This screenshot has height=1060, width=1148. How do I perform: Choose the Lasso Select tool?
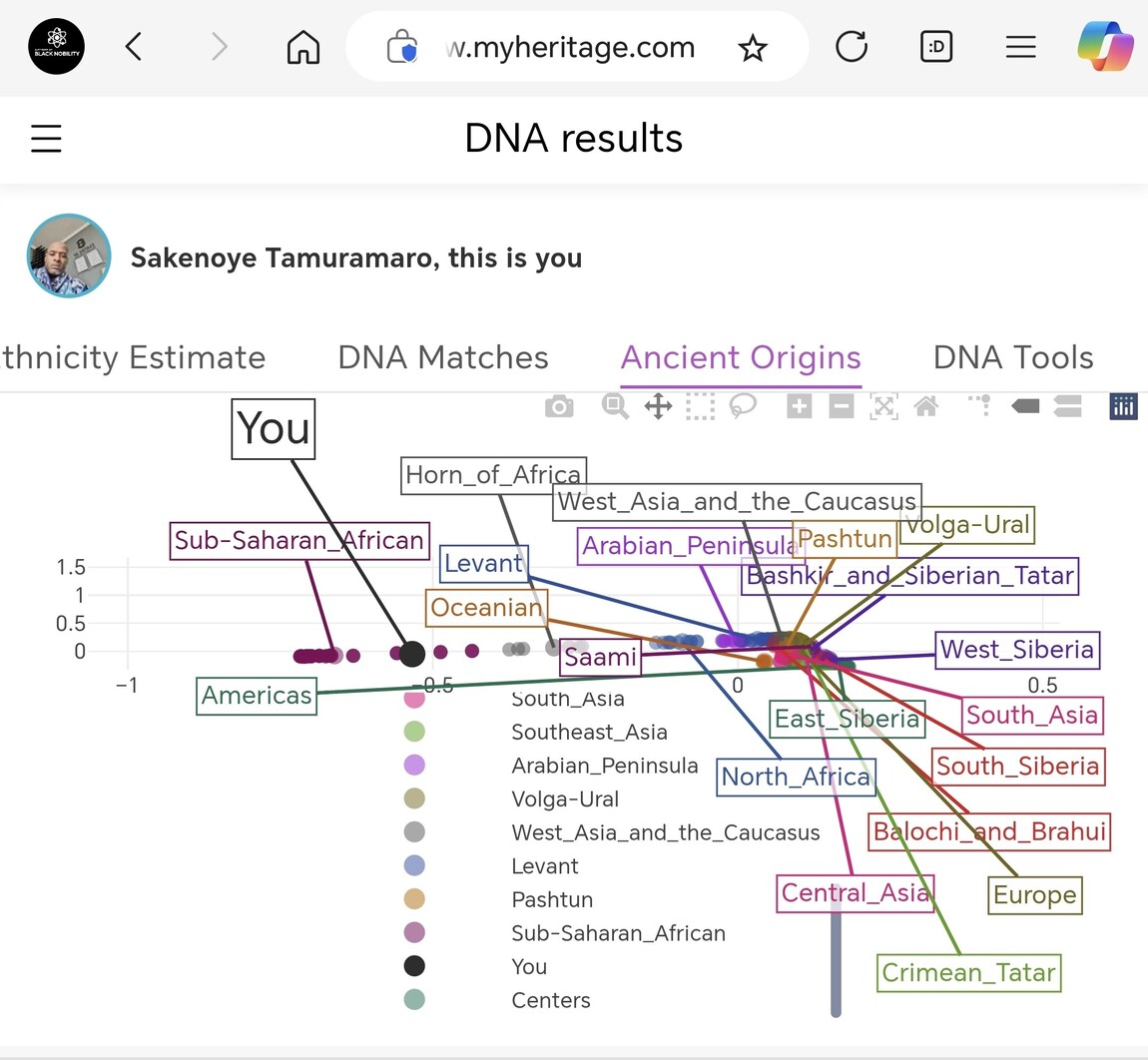tap(743, 406)
